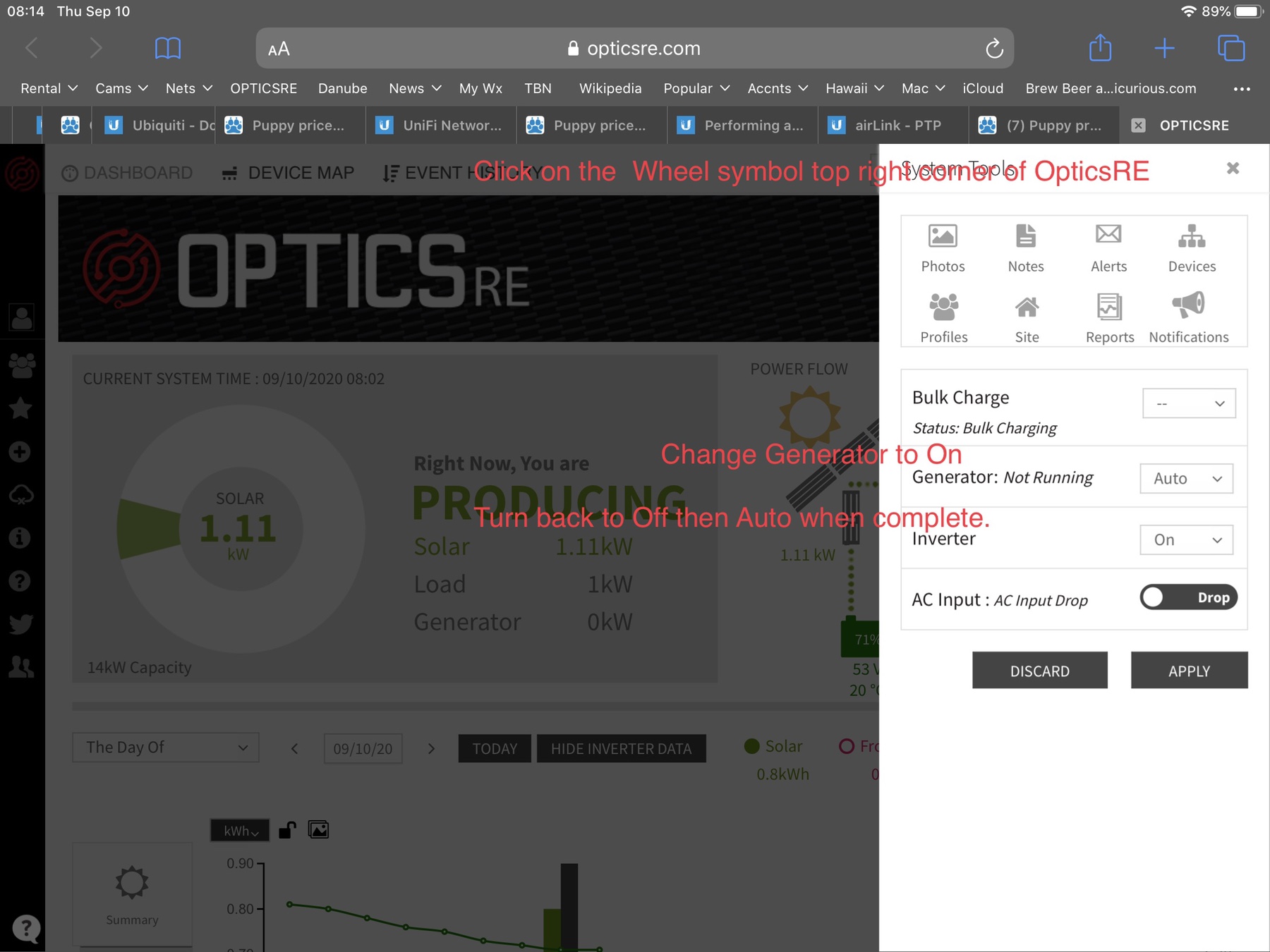
Task: Switch to the DEVICE MAP tab
Action: click(288, 173)
